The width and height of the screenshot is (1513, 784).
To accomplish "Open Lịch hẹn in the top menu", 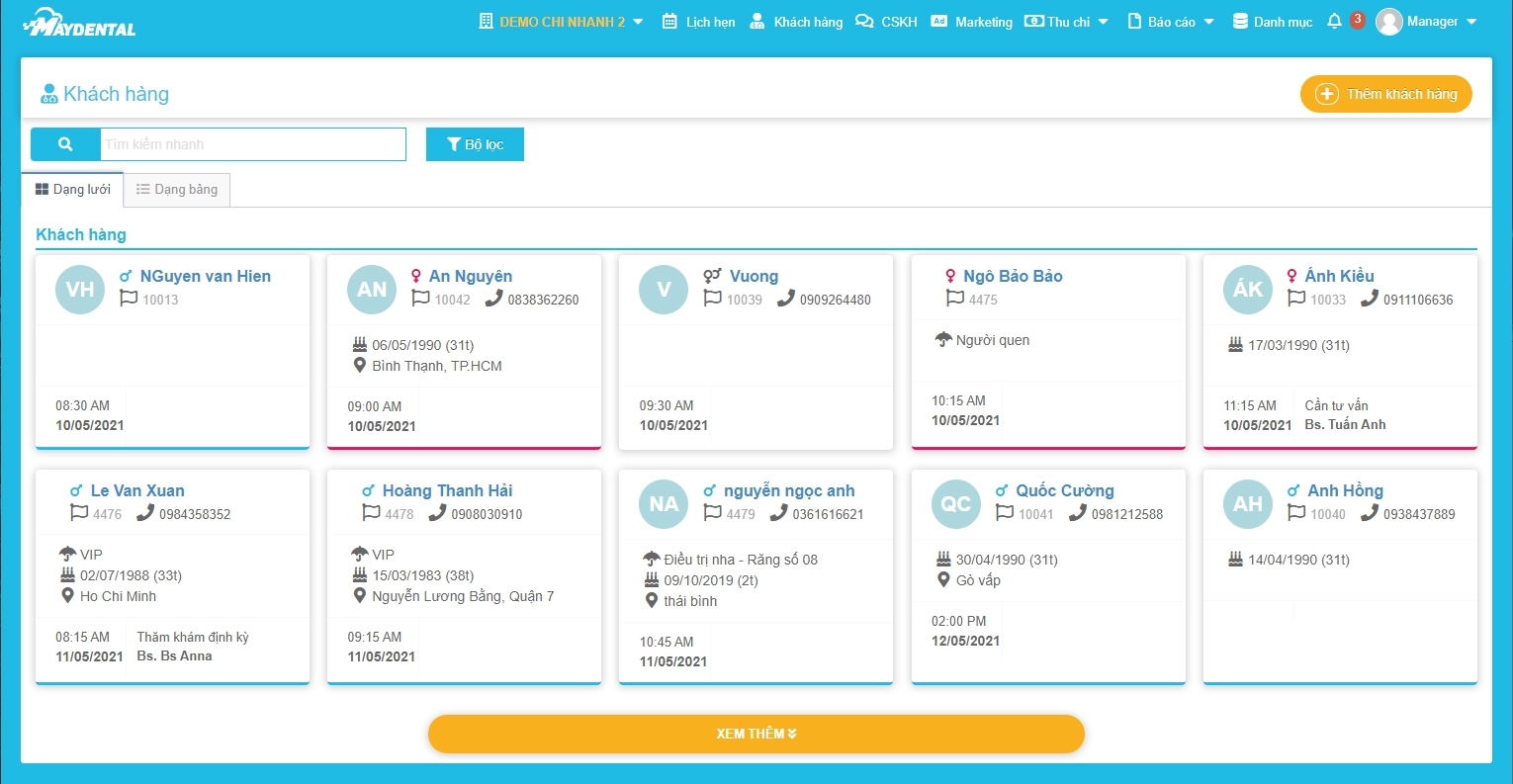I will point(699,22).
